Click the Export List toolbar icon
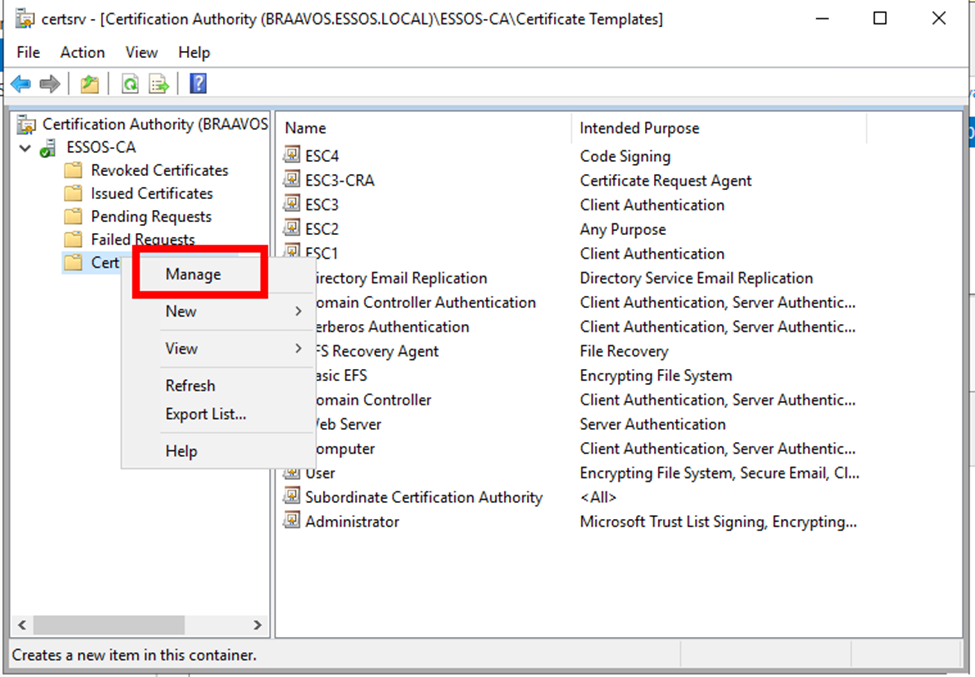 coord(158,84)
